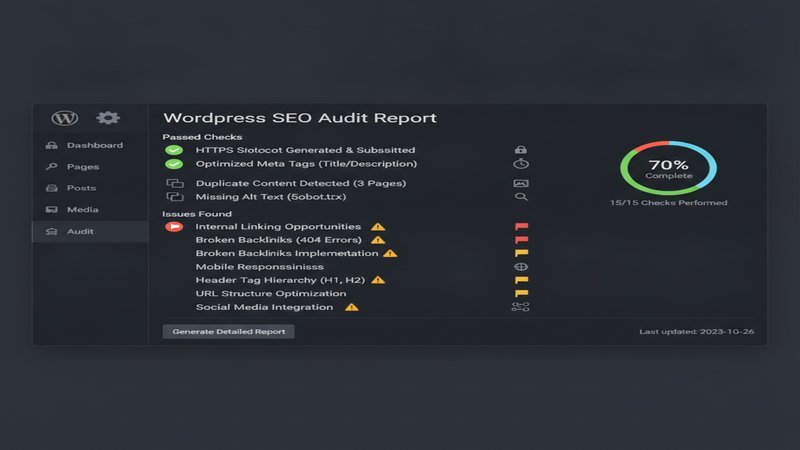Open 'Broken Backliniks (404 Errors)' issue
800x450 pixels.
pos(279,240)
